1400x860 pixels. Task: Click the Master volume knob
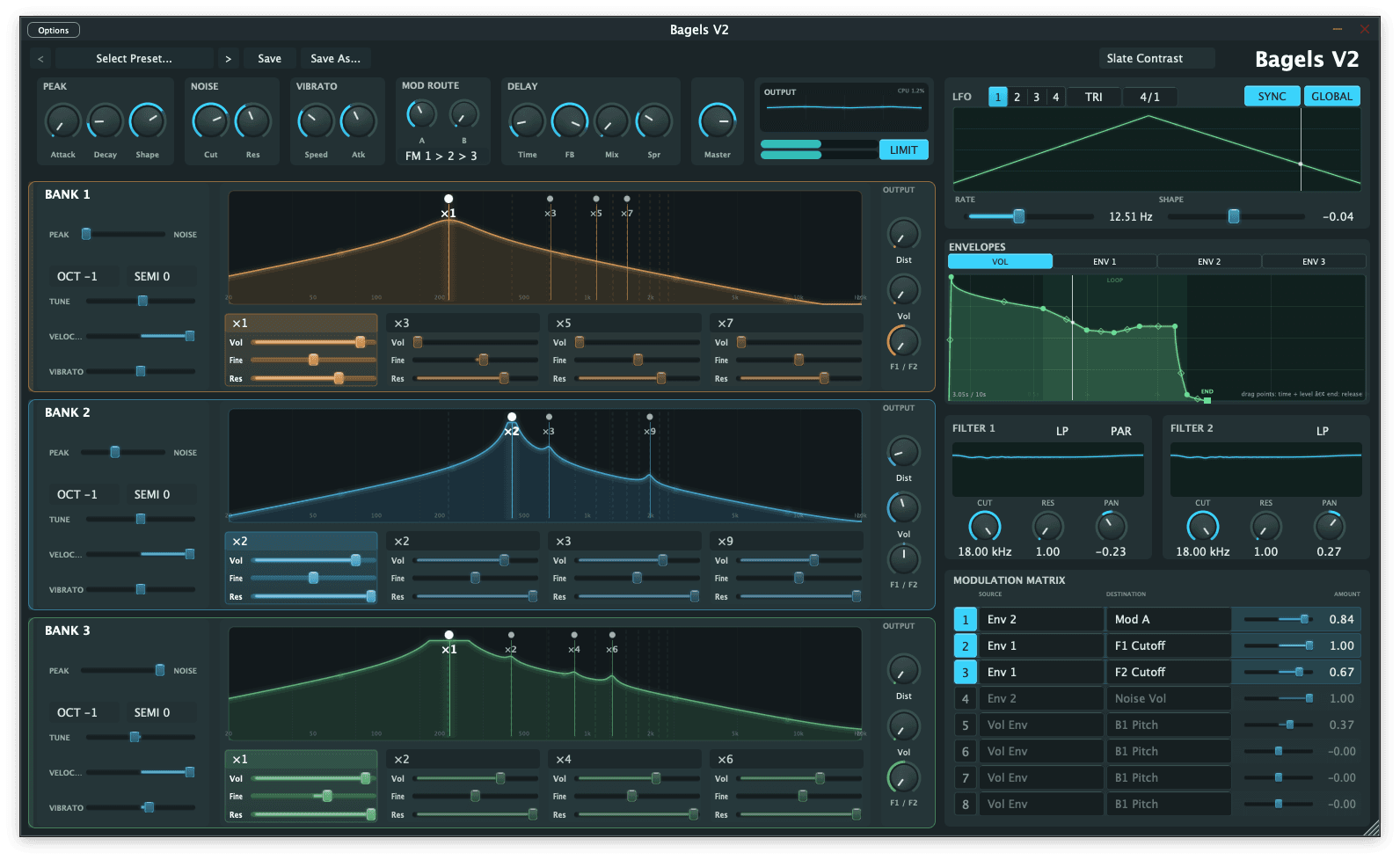pyautogui.click(x=717, y=121)
